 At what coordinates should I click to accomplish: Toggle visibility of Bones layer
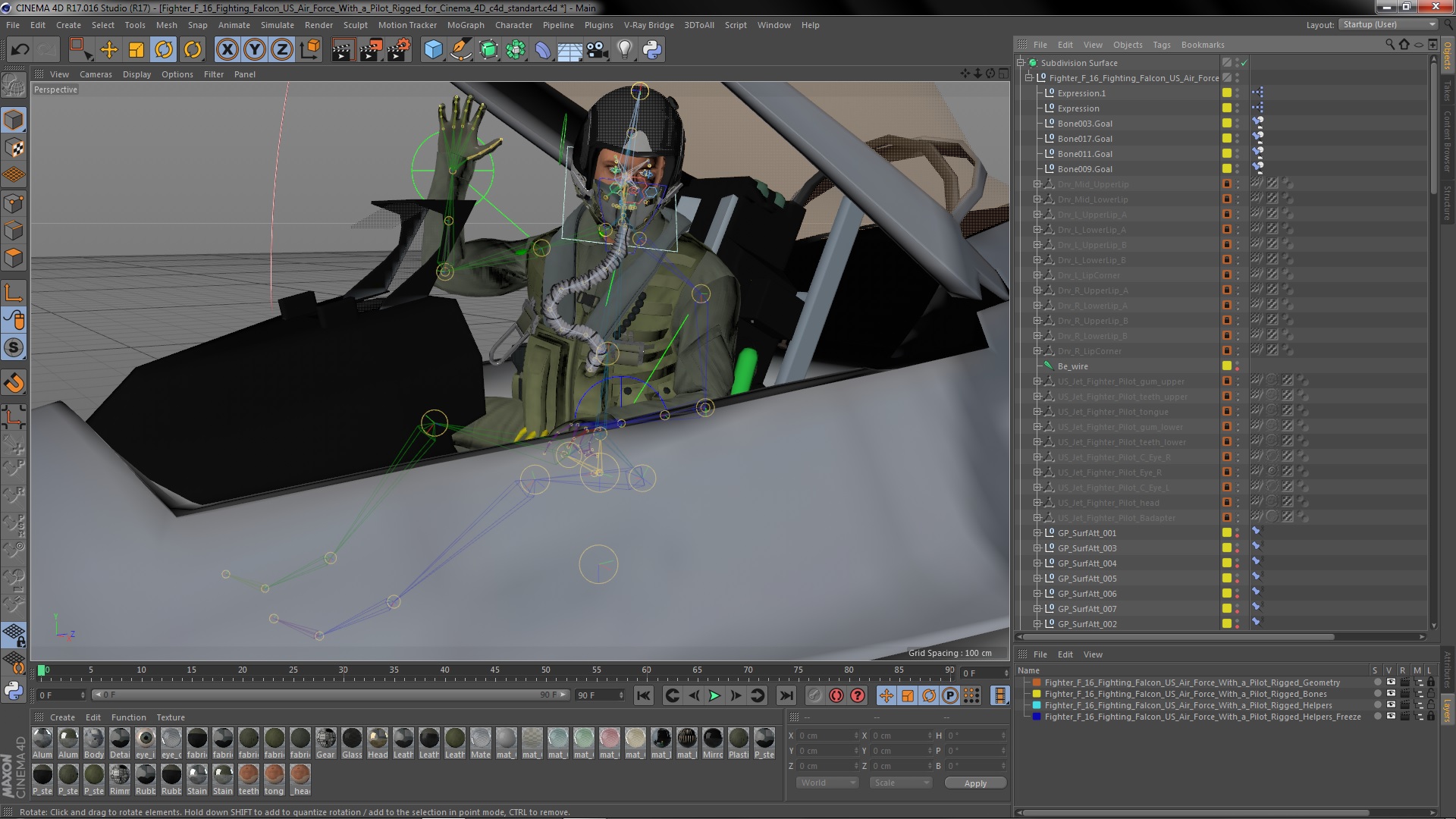(1391, 694)
